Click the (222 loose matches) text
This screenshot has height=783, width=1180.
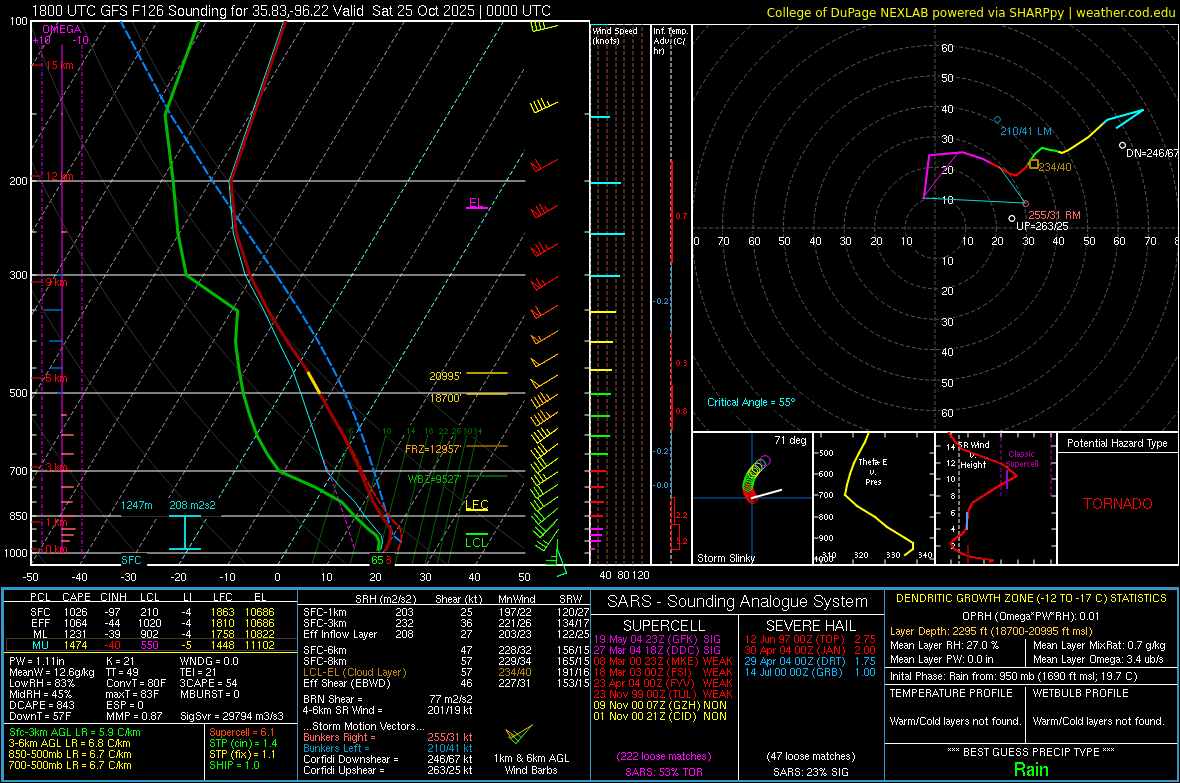[664, 757]
